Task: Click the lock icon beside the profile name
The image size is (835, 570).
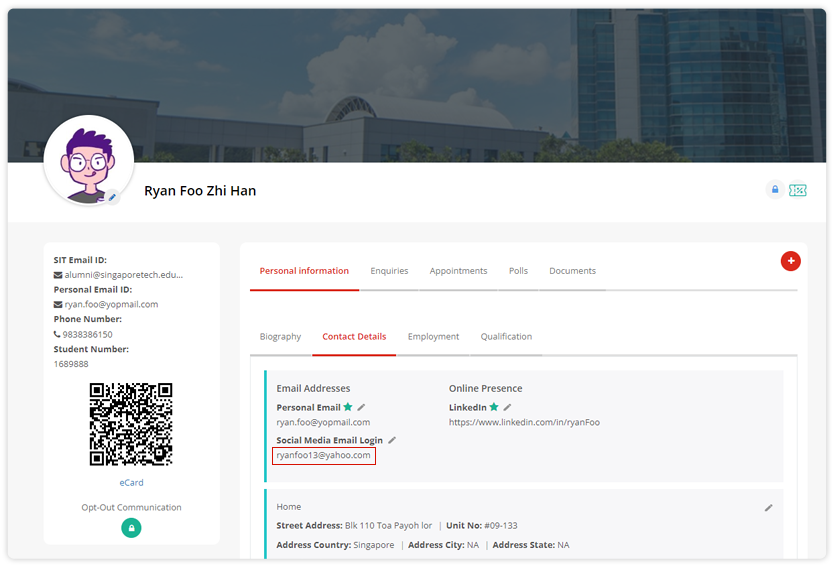Action: 774,190
